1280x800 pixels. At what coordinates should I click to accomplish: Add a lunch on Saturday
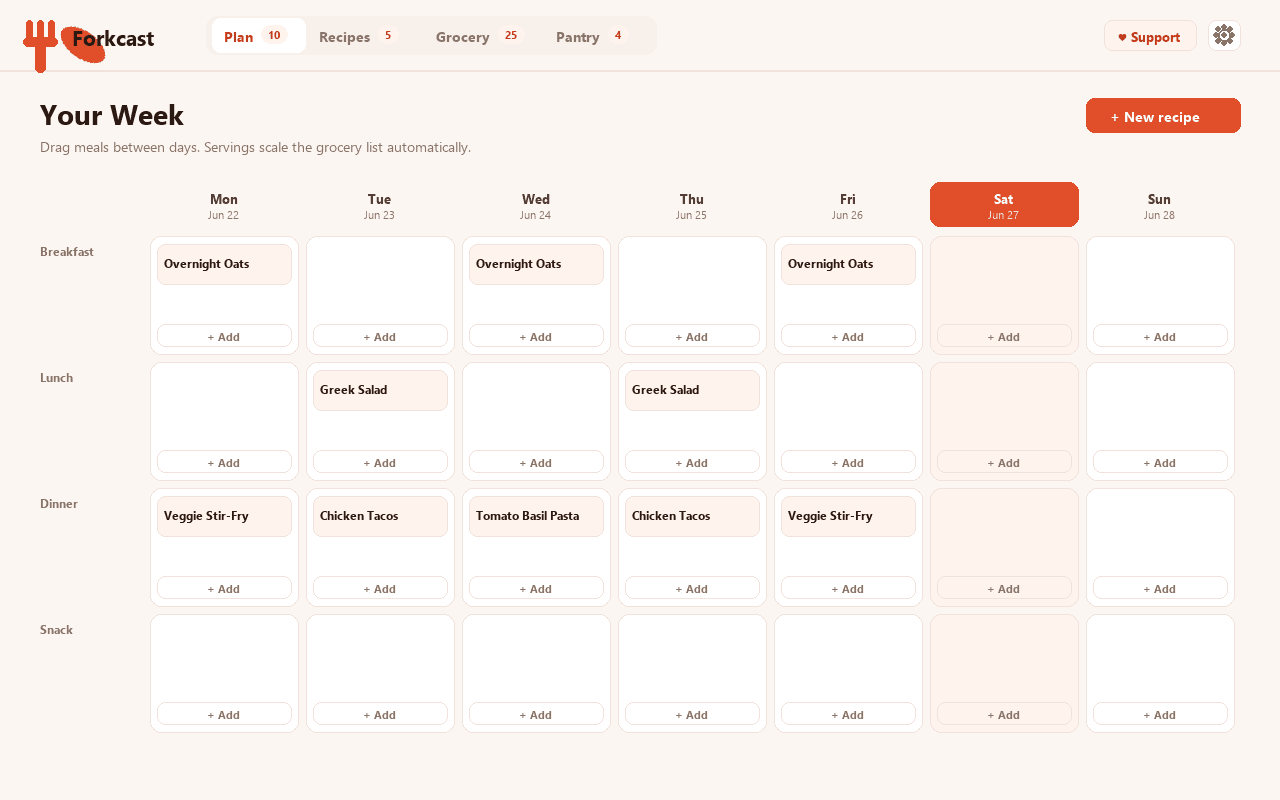(1004, 462)
